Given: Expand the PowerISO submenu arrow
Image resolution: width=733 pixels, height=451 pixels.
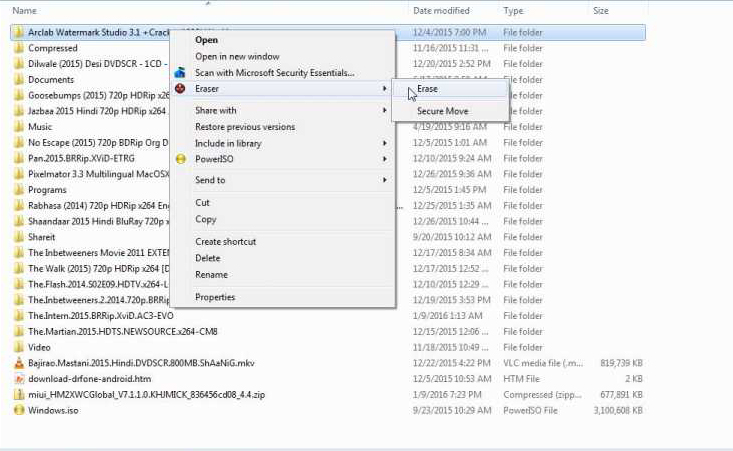Looking at the screenshot, I should coord(384,159).
